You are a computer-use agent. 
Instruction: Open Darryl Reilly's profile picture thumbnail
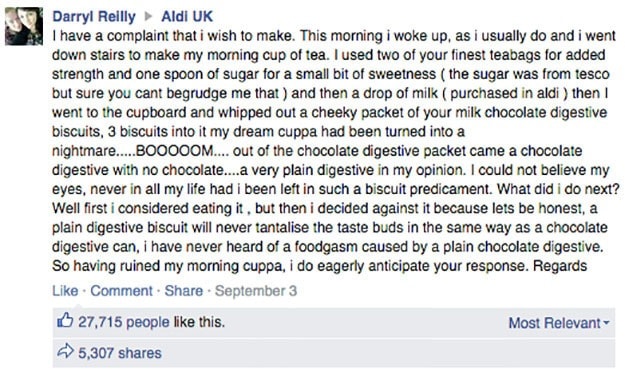24,26
